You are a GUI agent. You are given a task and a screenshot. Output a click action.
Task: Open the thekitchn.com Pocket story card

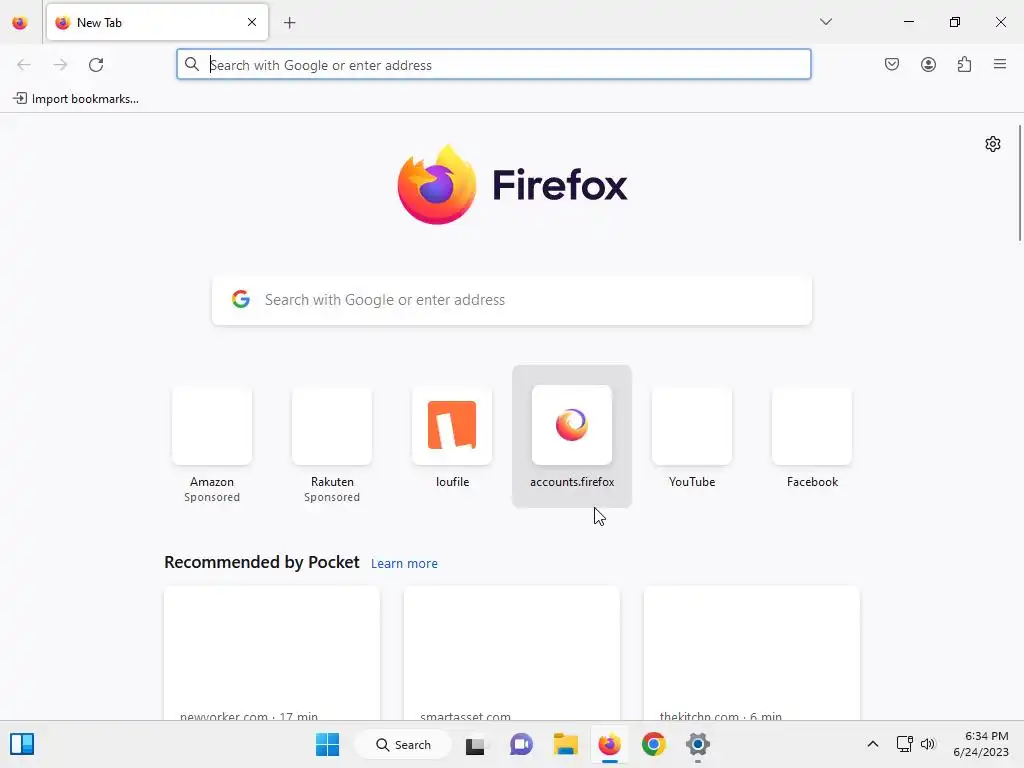752,654
